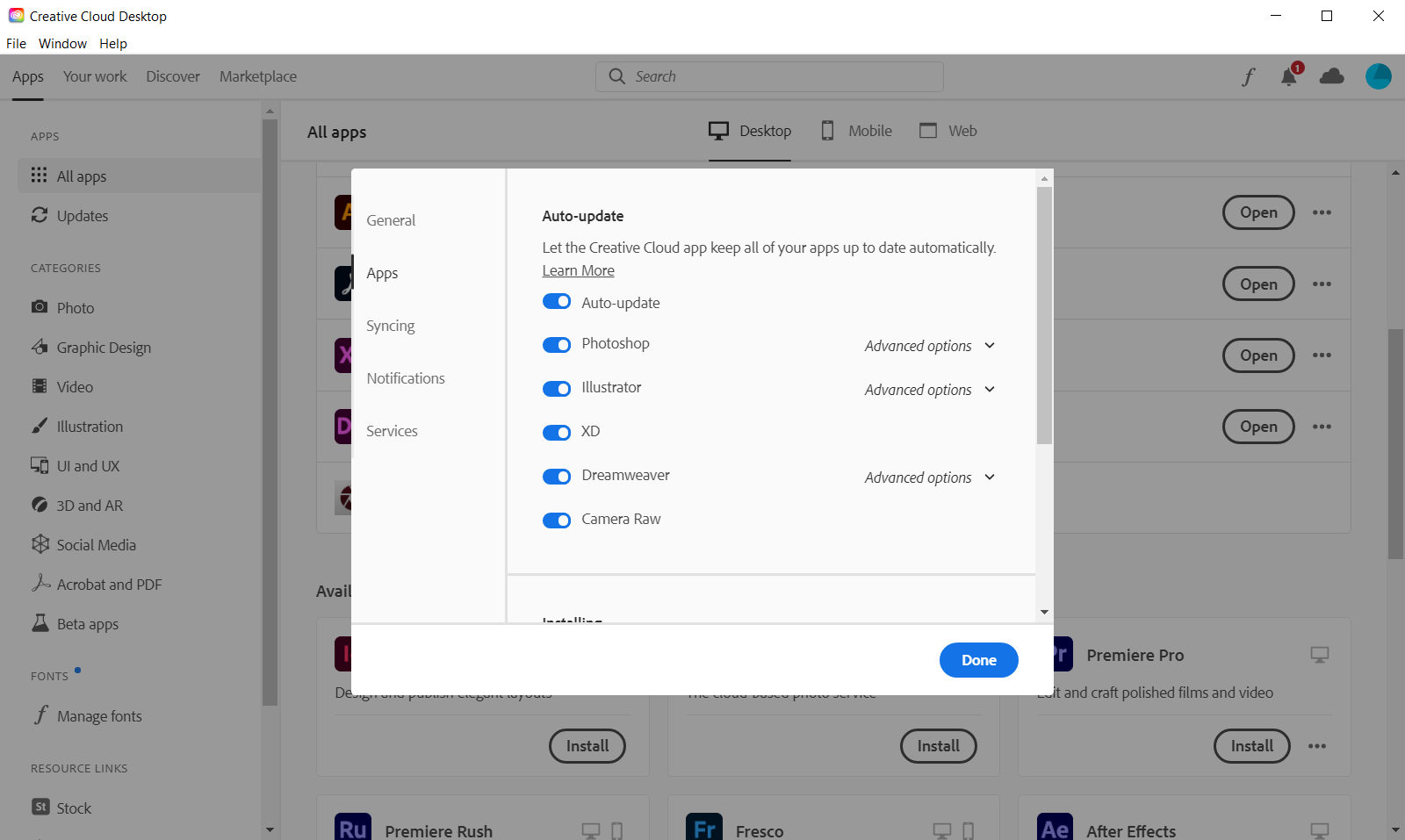
Task: Click the notification bell icon
Action: tap(1288, 76)
